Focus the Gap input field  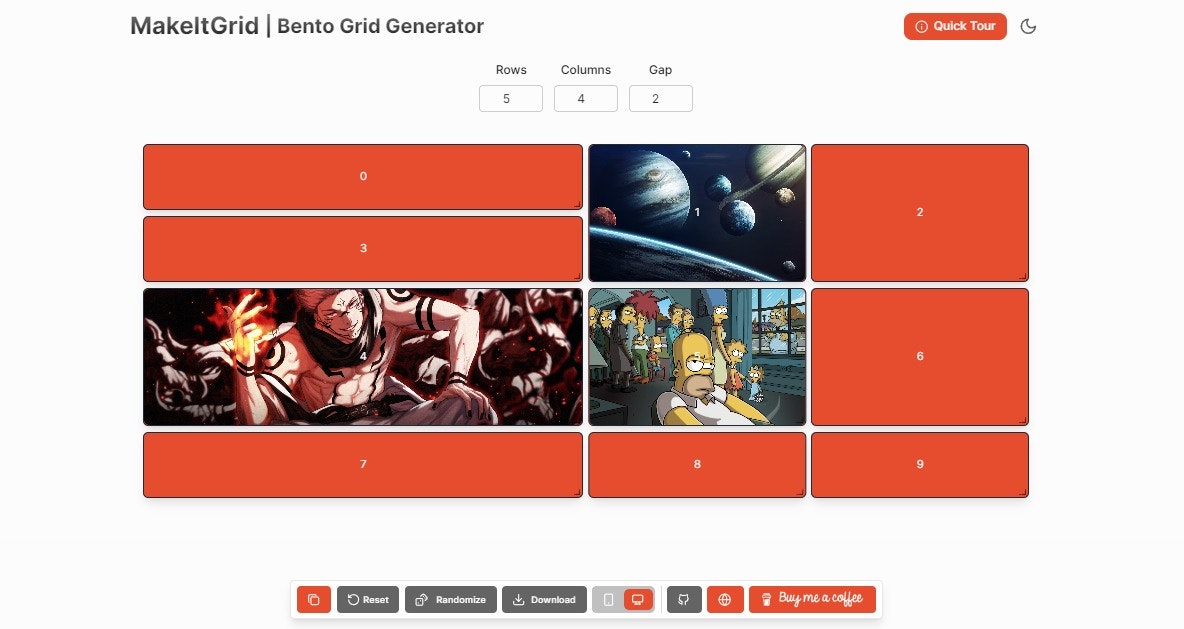(x=660, y=99)
